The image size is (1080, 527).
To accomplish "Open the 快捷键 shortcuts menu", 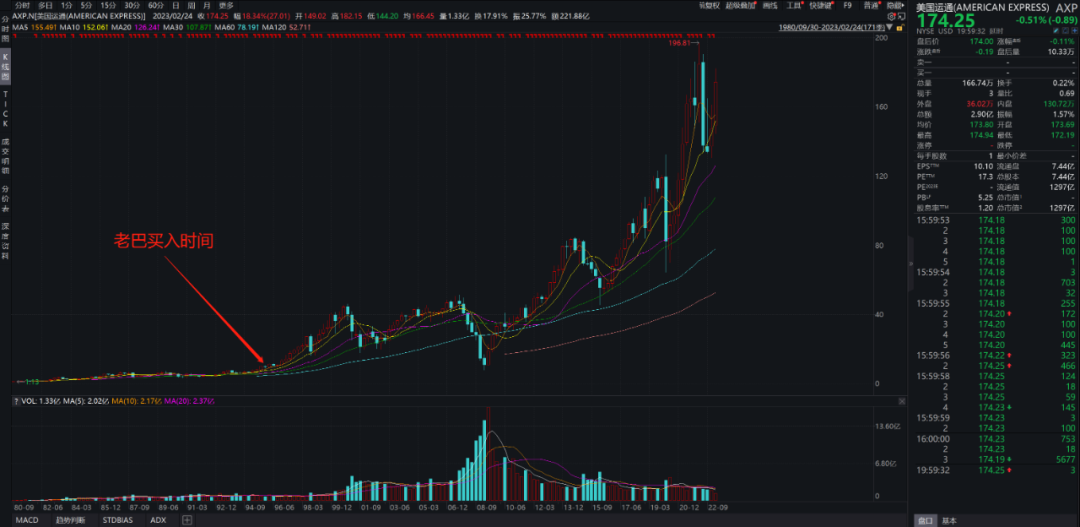I will pos(820,6).
